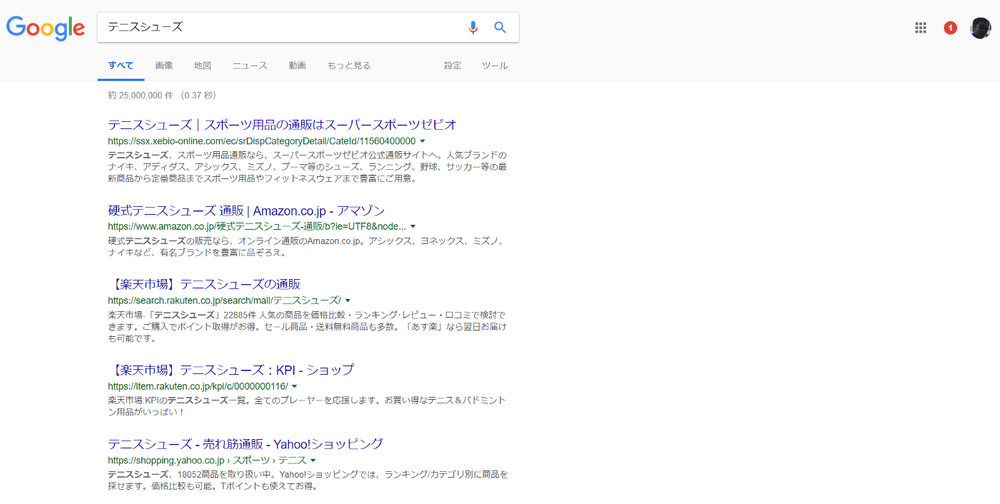Switch to the 動画 tab
Viewport: 1000px width, 504px height.
pos(297,66)
